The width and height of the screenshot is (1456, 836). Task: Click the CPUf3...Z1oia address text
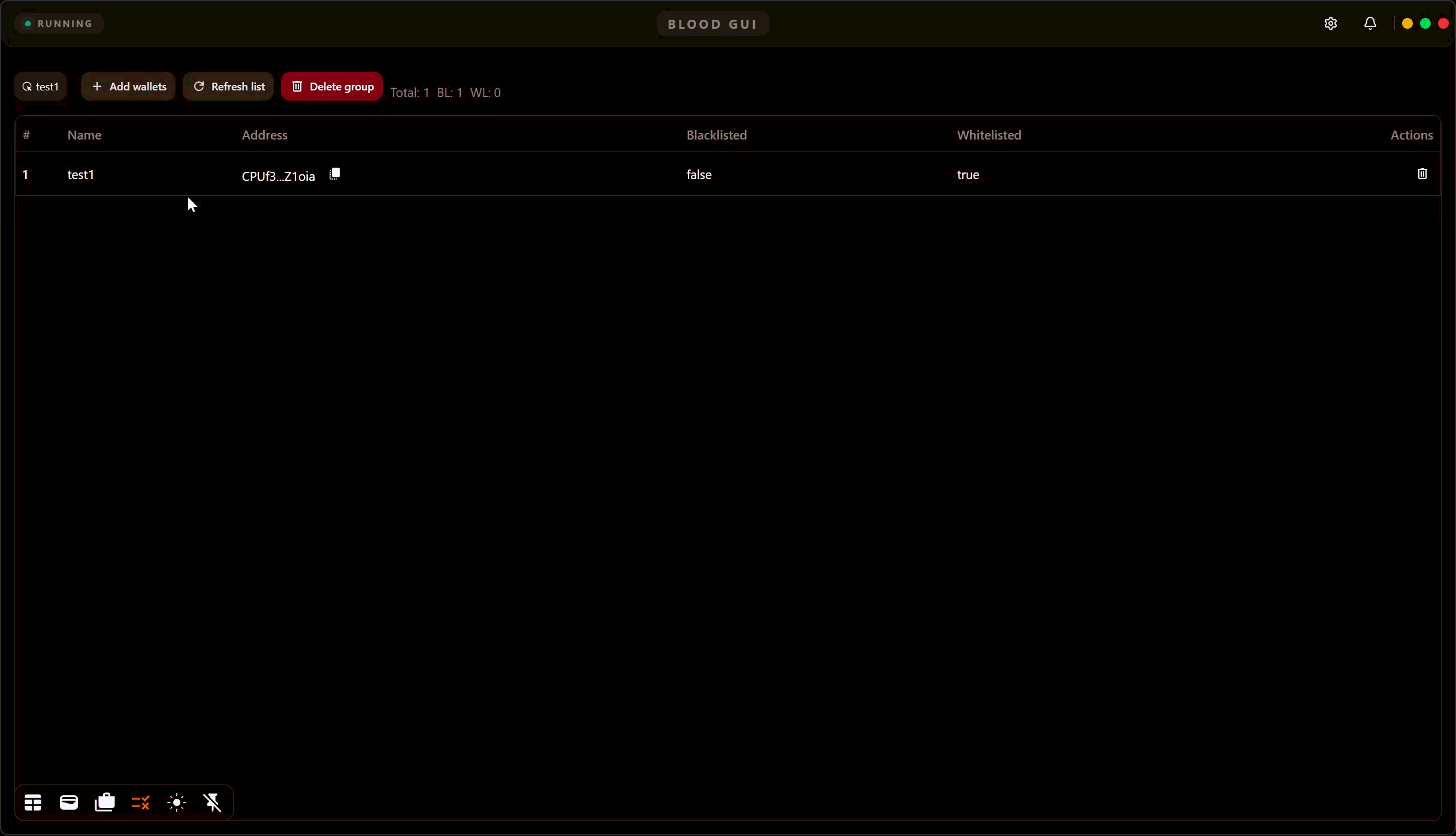[x=279, y=176]
